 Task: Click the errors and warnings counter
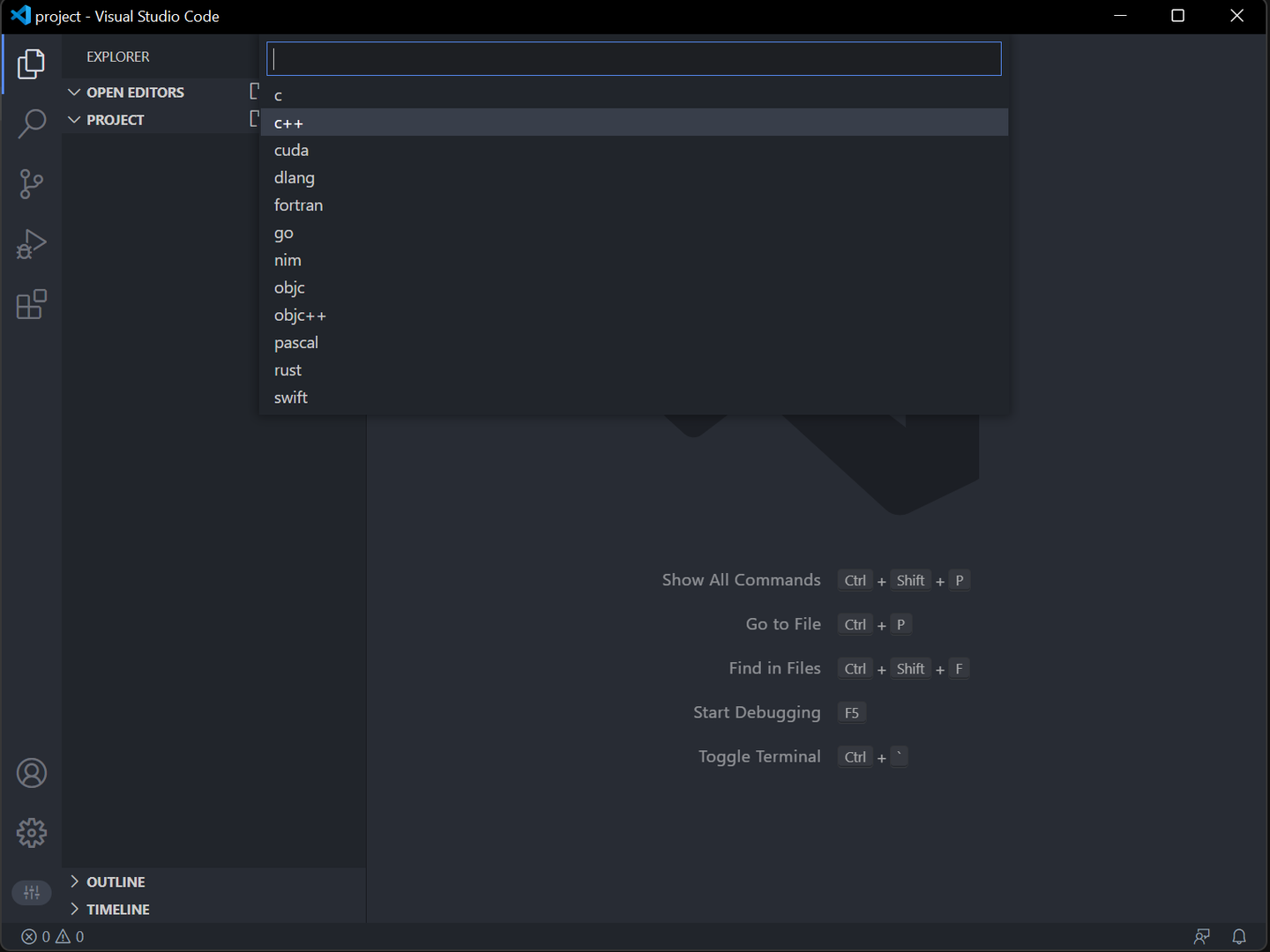tap(51, 936)
